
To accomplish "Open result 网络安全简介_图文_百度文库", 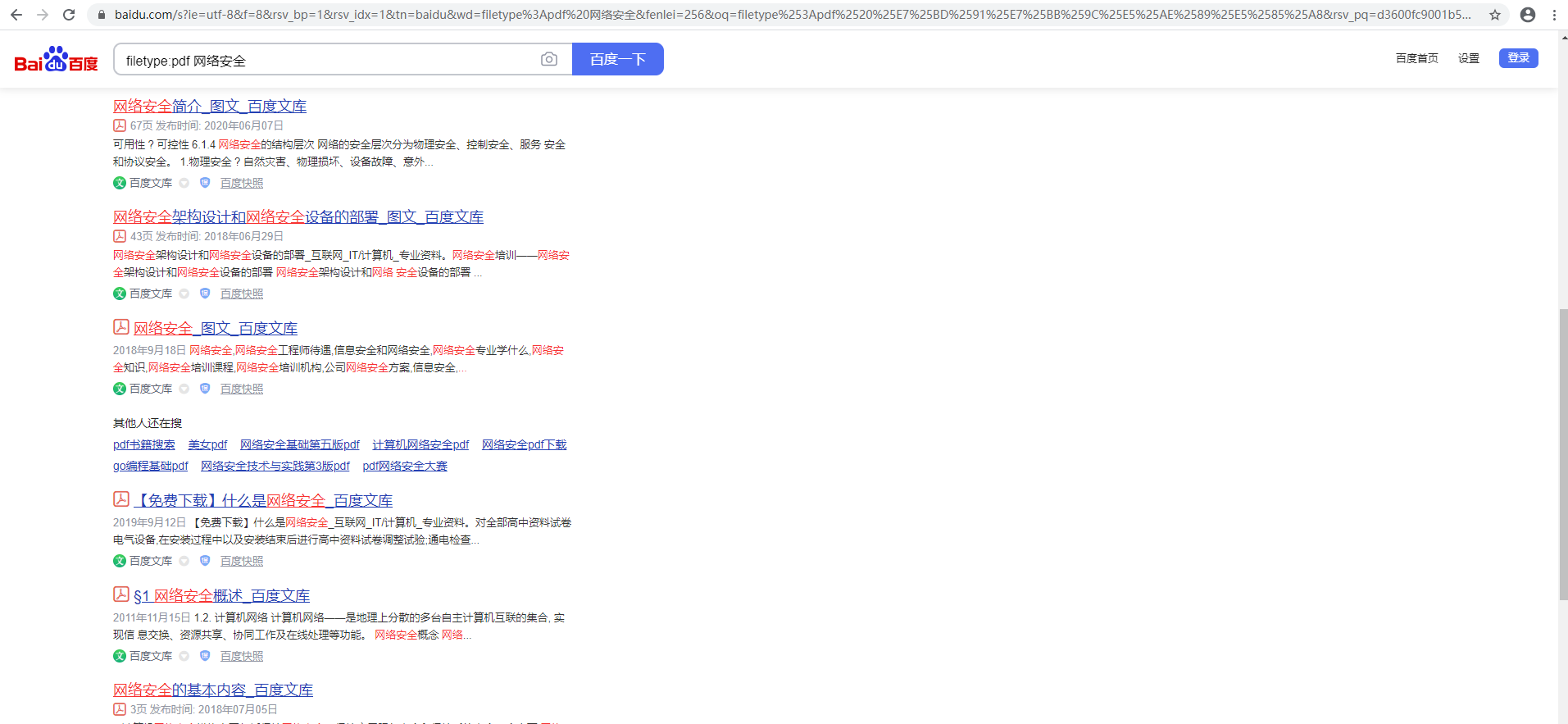I will (210, 106).
